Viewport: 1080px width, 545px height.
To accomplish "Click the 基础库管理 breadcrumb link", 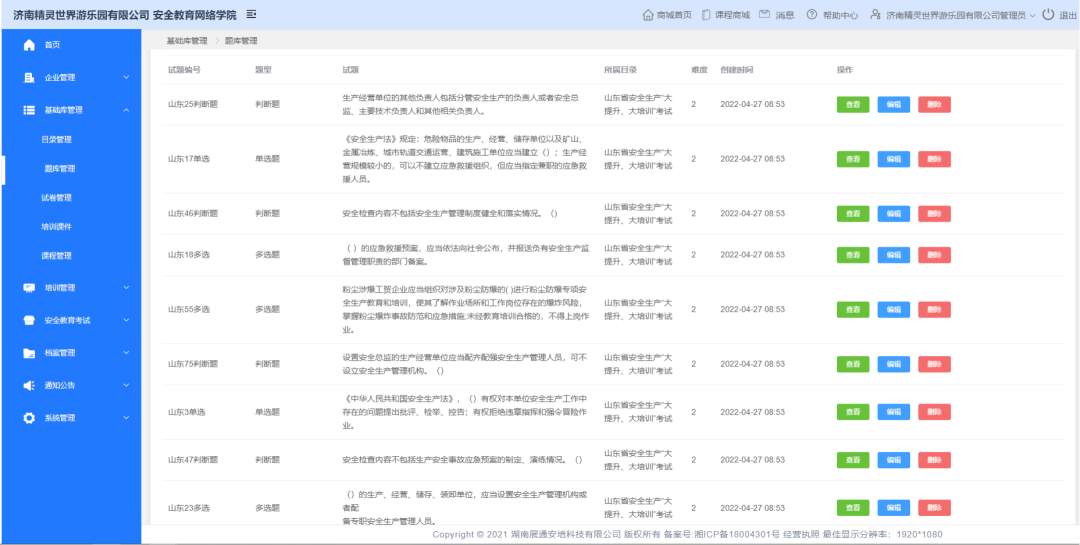I will click(187, 41).
